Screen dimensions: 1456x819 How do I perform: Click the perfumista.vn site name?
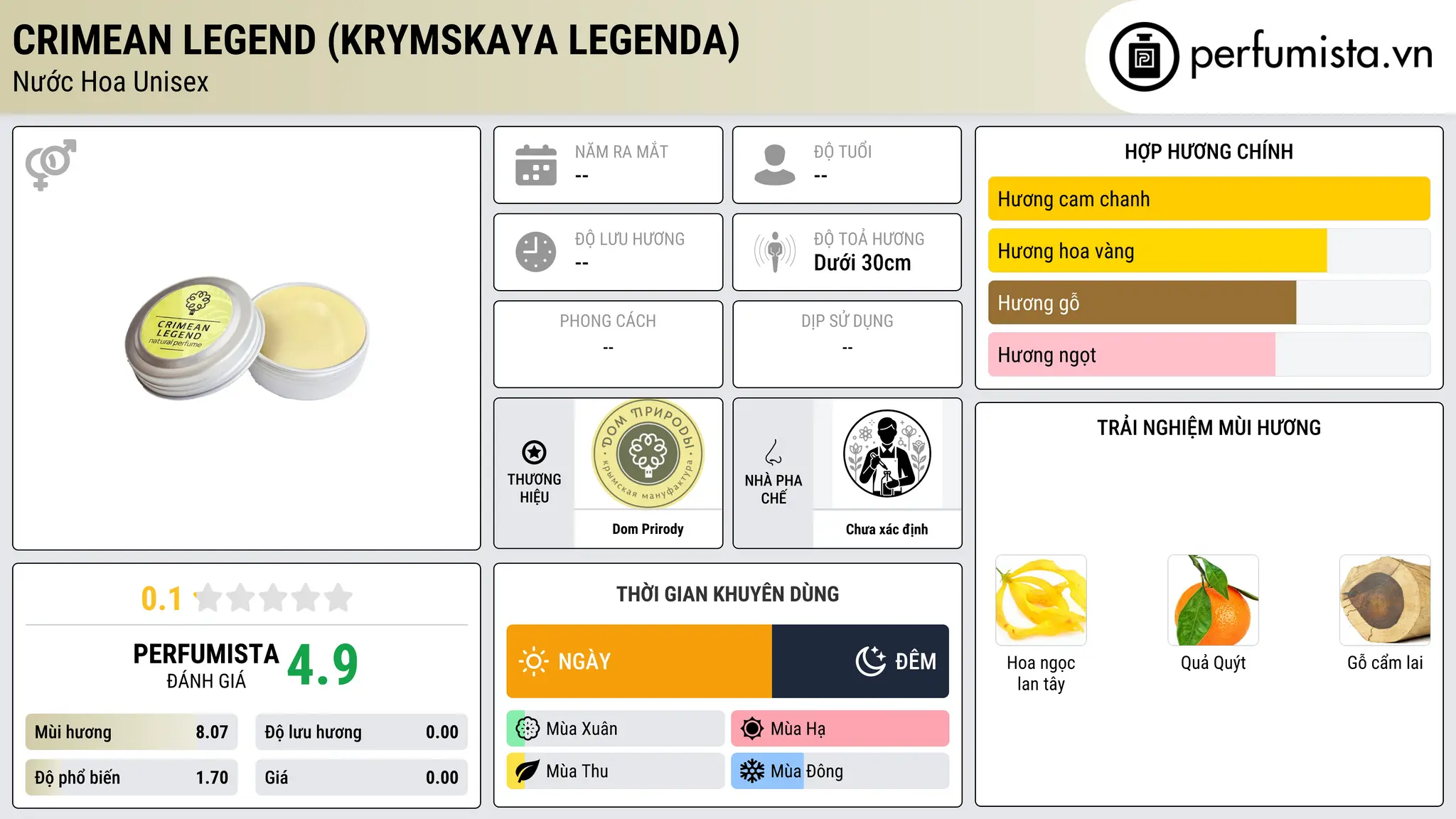pyautogui.click(x=1311, y=55)
